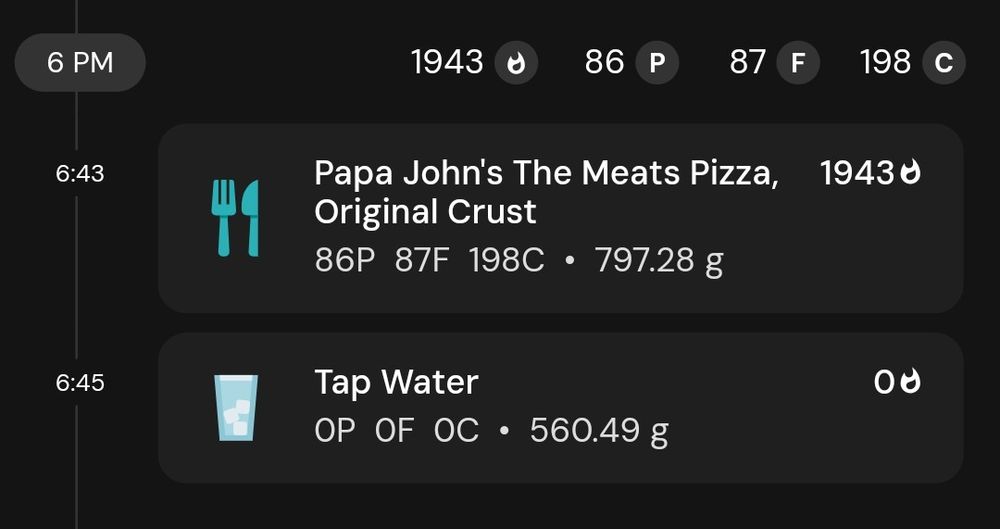1000x529 pixels.
Task: Click the protein P badge icon
Action: coord(656,64)
